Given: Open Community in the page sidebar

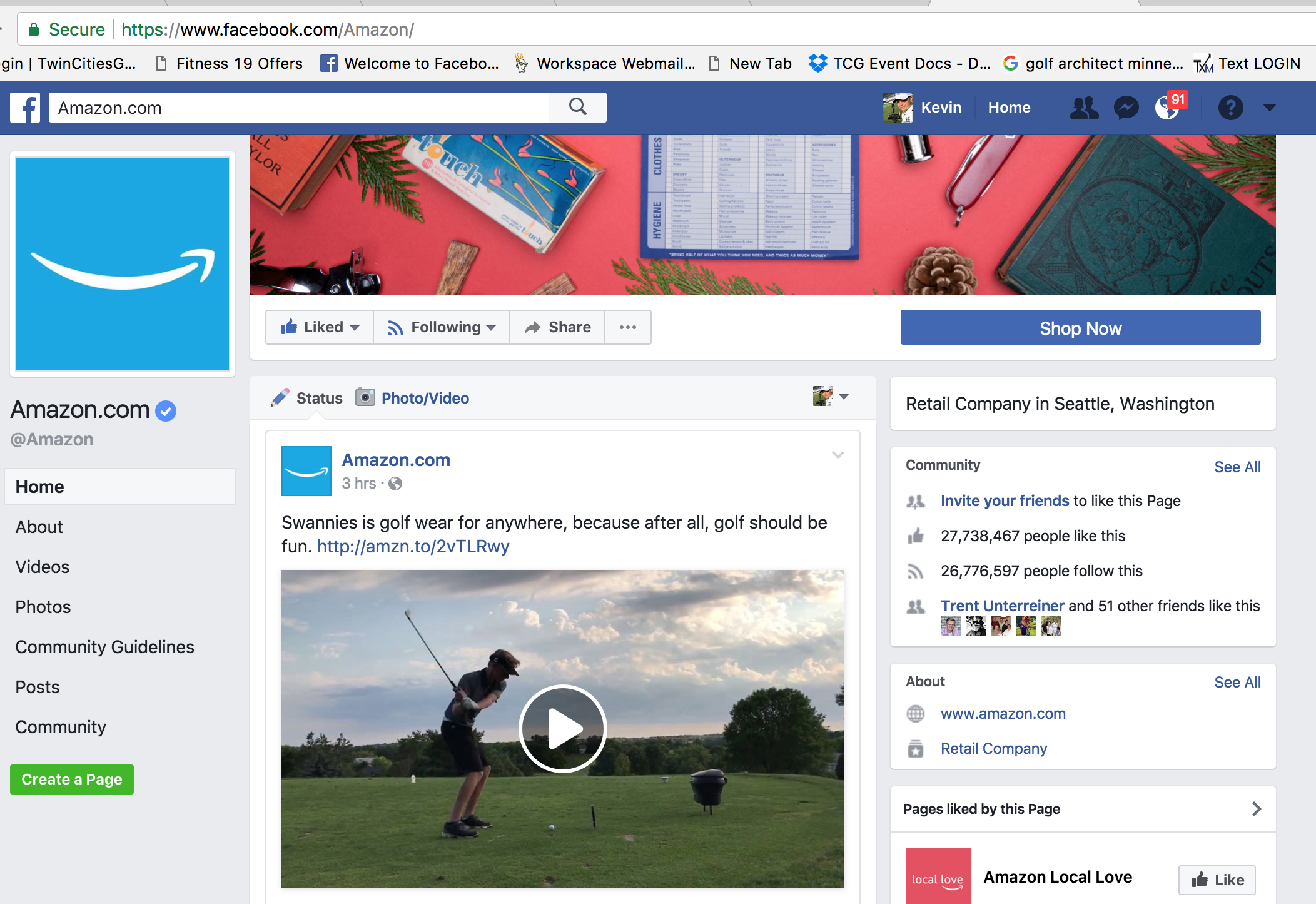Looking at the screenshot, I should [x=61, y=727].
